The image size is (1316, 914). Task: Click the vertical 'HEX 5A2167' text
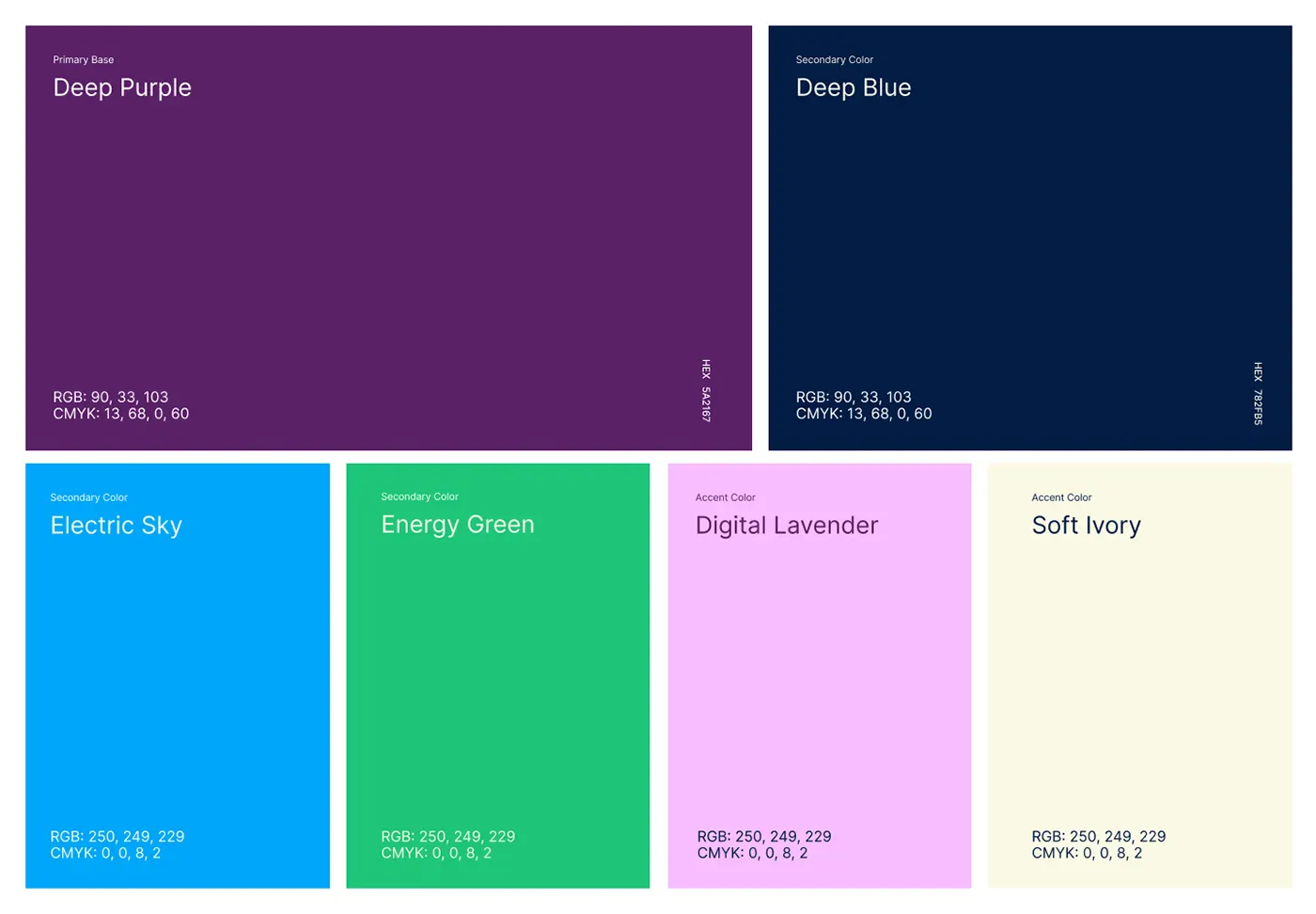click(x=706, y=390)
